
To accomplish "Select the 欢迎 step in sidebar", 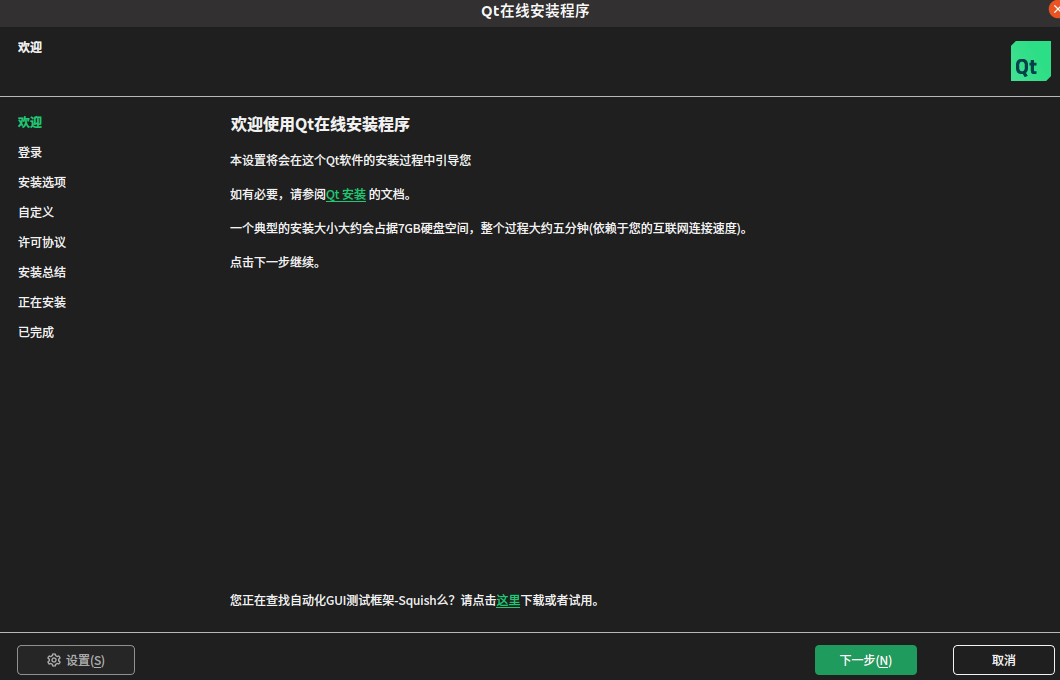I will click(x=30, y=122).
